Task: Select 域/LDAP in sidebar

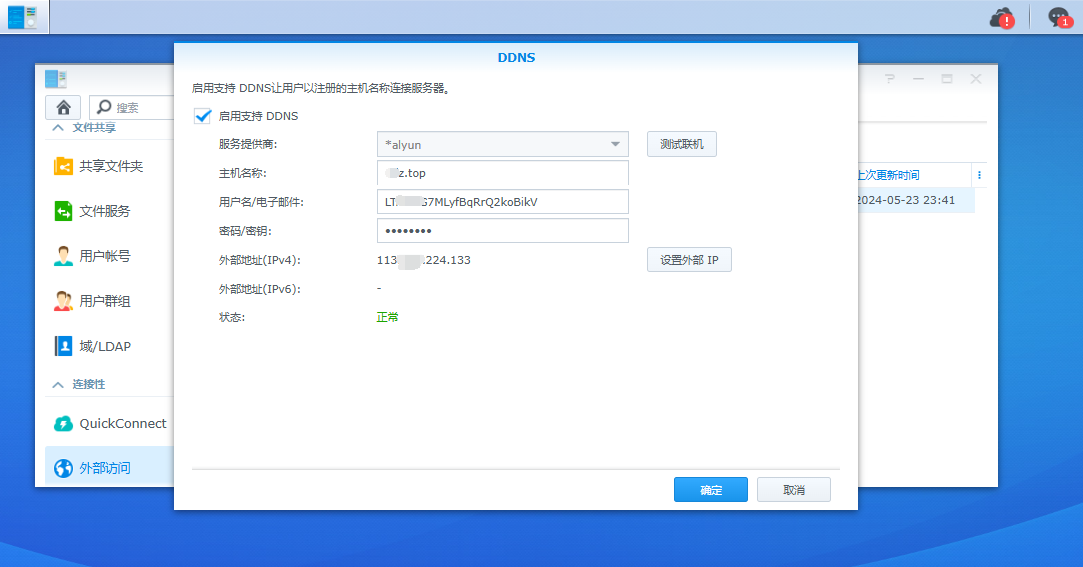Action: tap(105, 347)
